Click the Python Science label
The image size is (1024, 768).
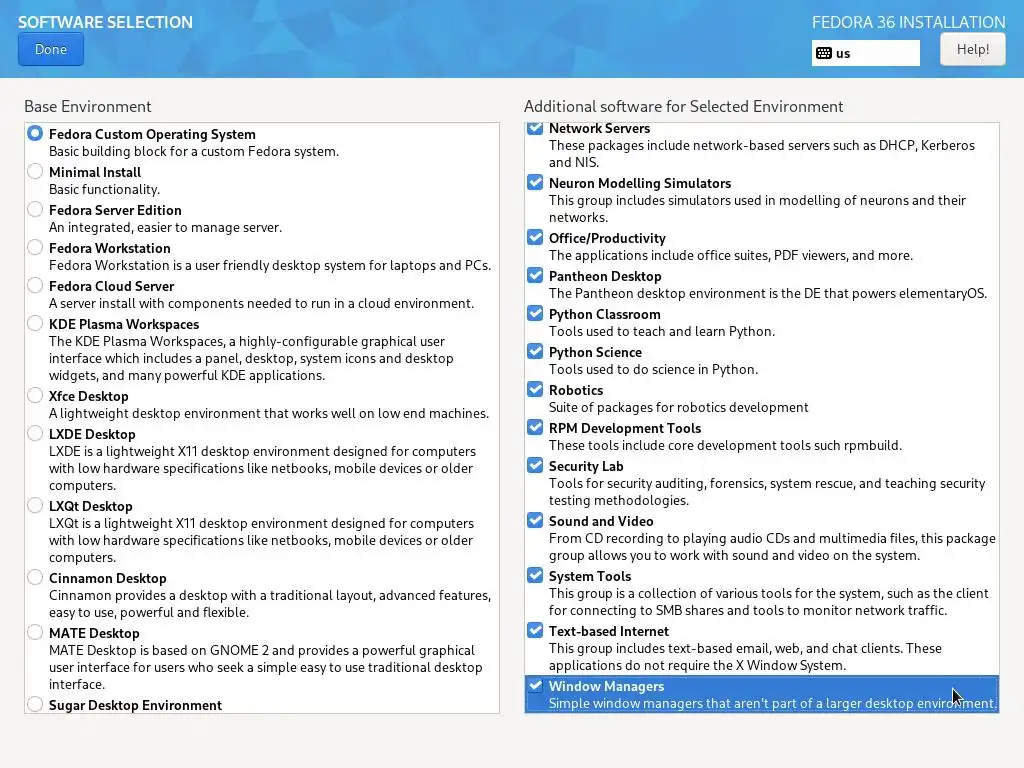[595, 353]
